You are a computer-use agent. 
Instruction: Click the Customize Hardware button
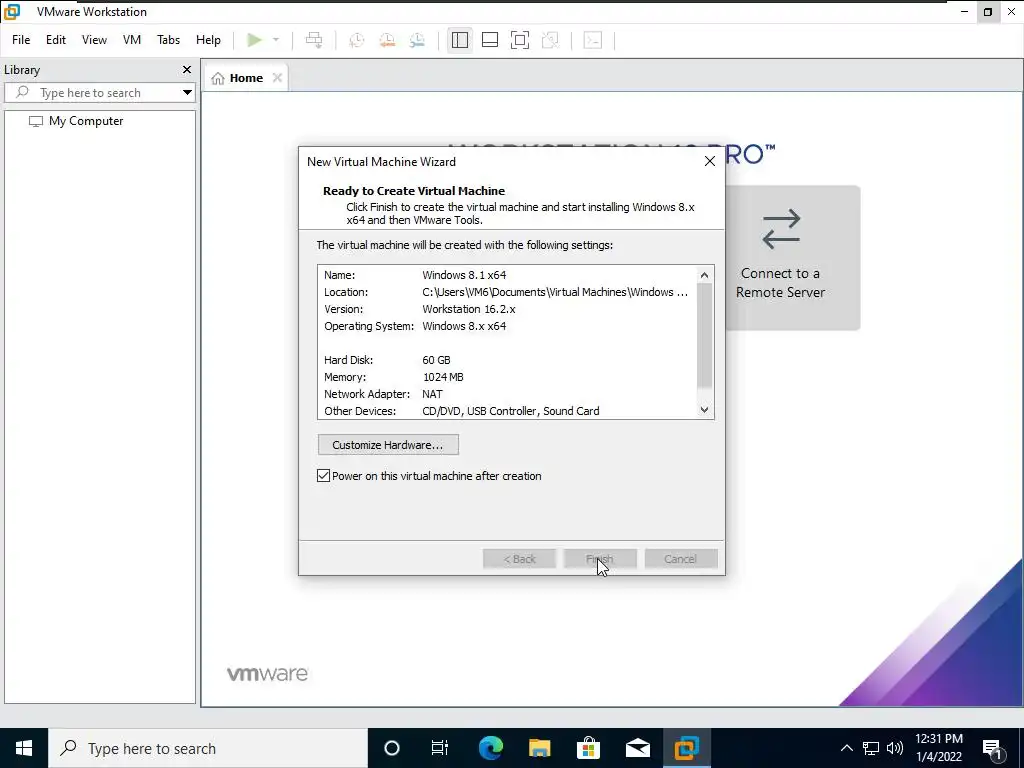point(388,445)
